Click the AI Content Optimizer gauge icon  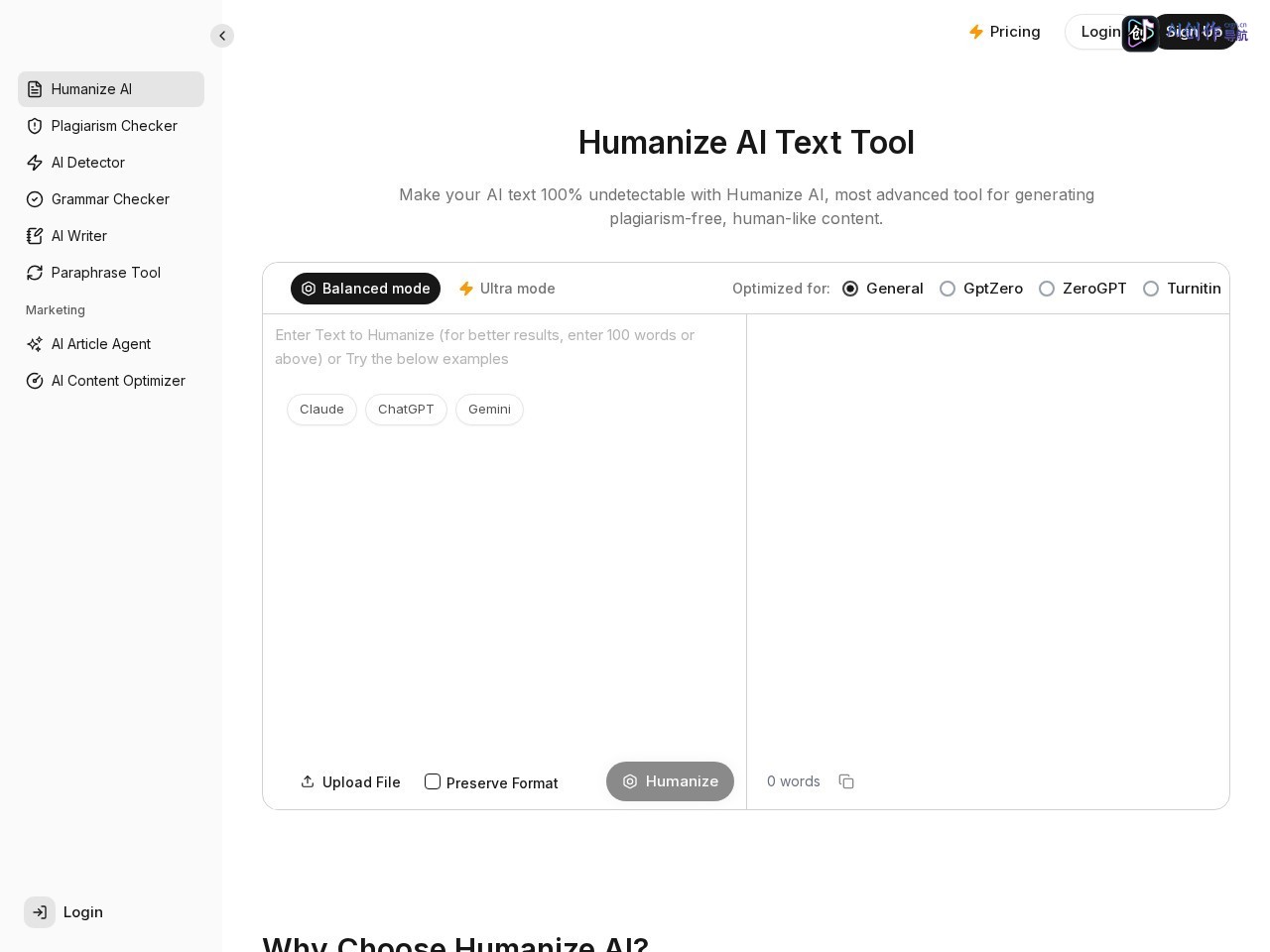pos(35,381)
